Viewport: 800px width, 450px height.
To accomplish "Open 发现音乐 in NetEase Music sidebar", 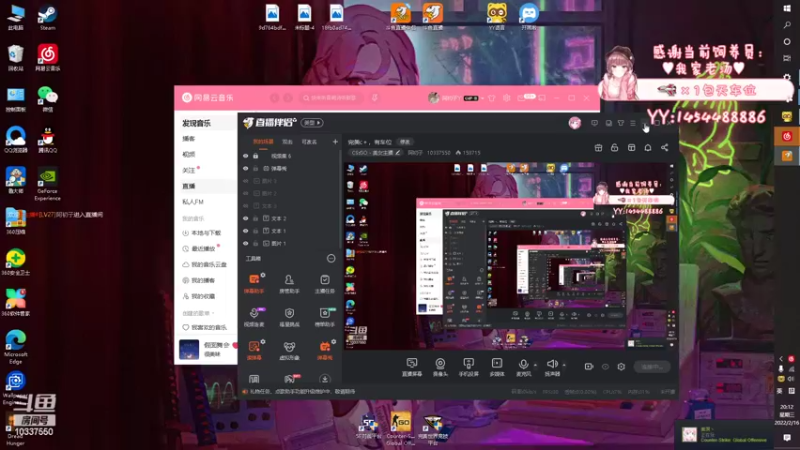I will click(x=196, y=123).
